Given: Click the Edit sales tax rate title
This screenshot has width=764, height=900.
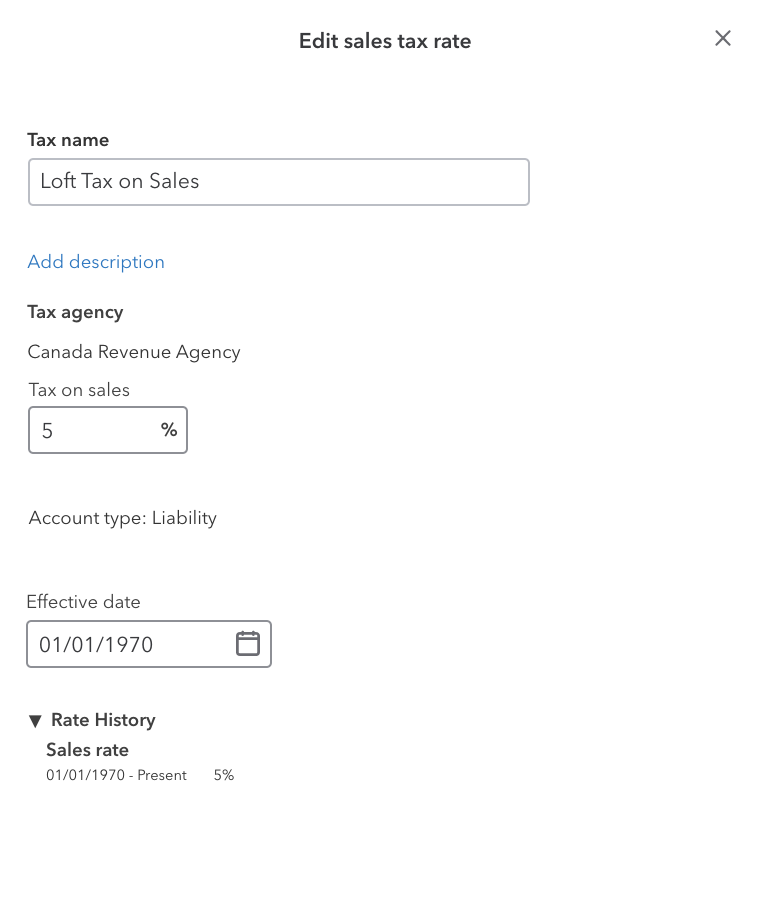Looking at the screenshot, I should point(385,41).
